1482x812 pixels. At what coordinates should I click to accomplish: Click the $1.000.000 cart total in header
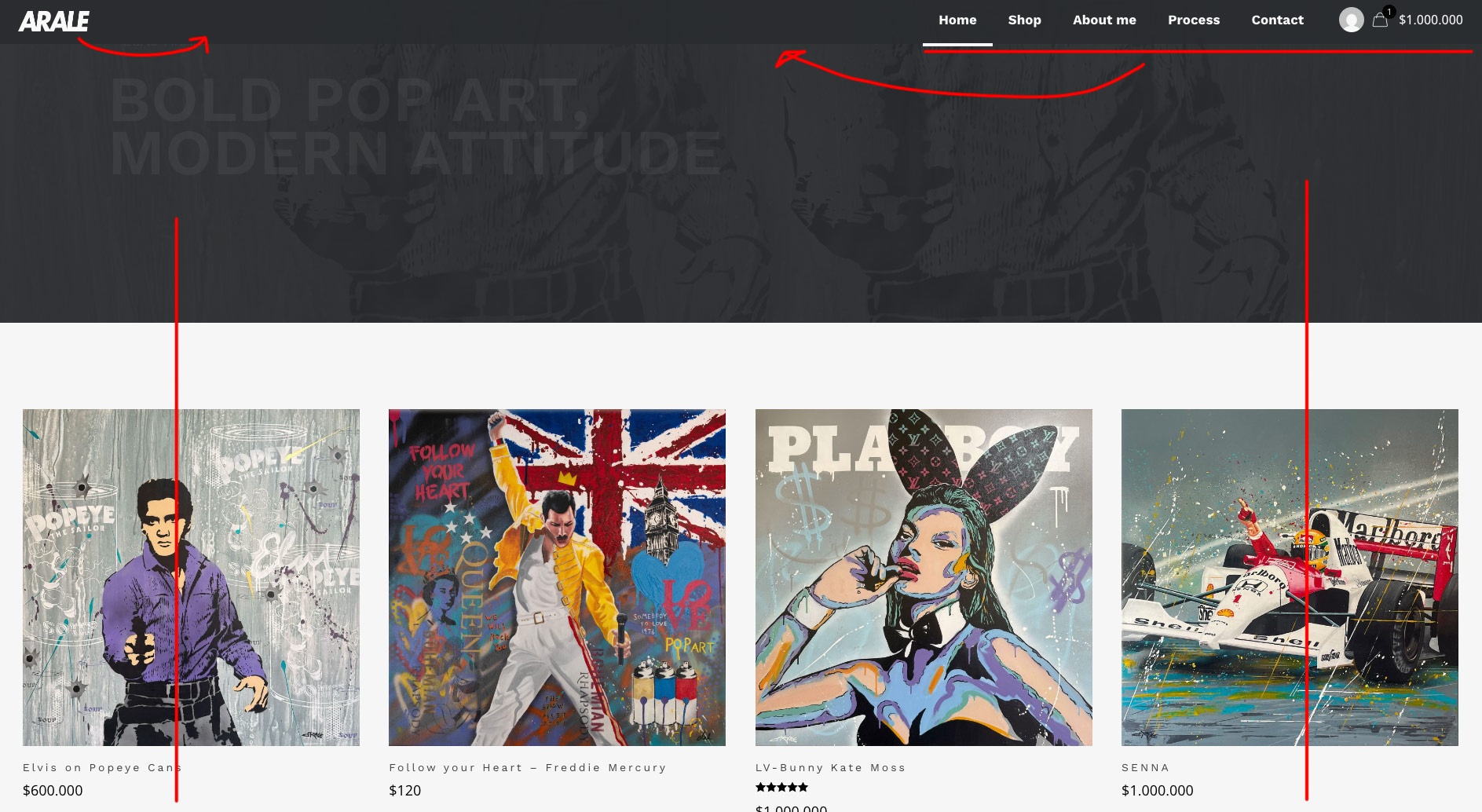(1430, 20)
